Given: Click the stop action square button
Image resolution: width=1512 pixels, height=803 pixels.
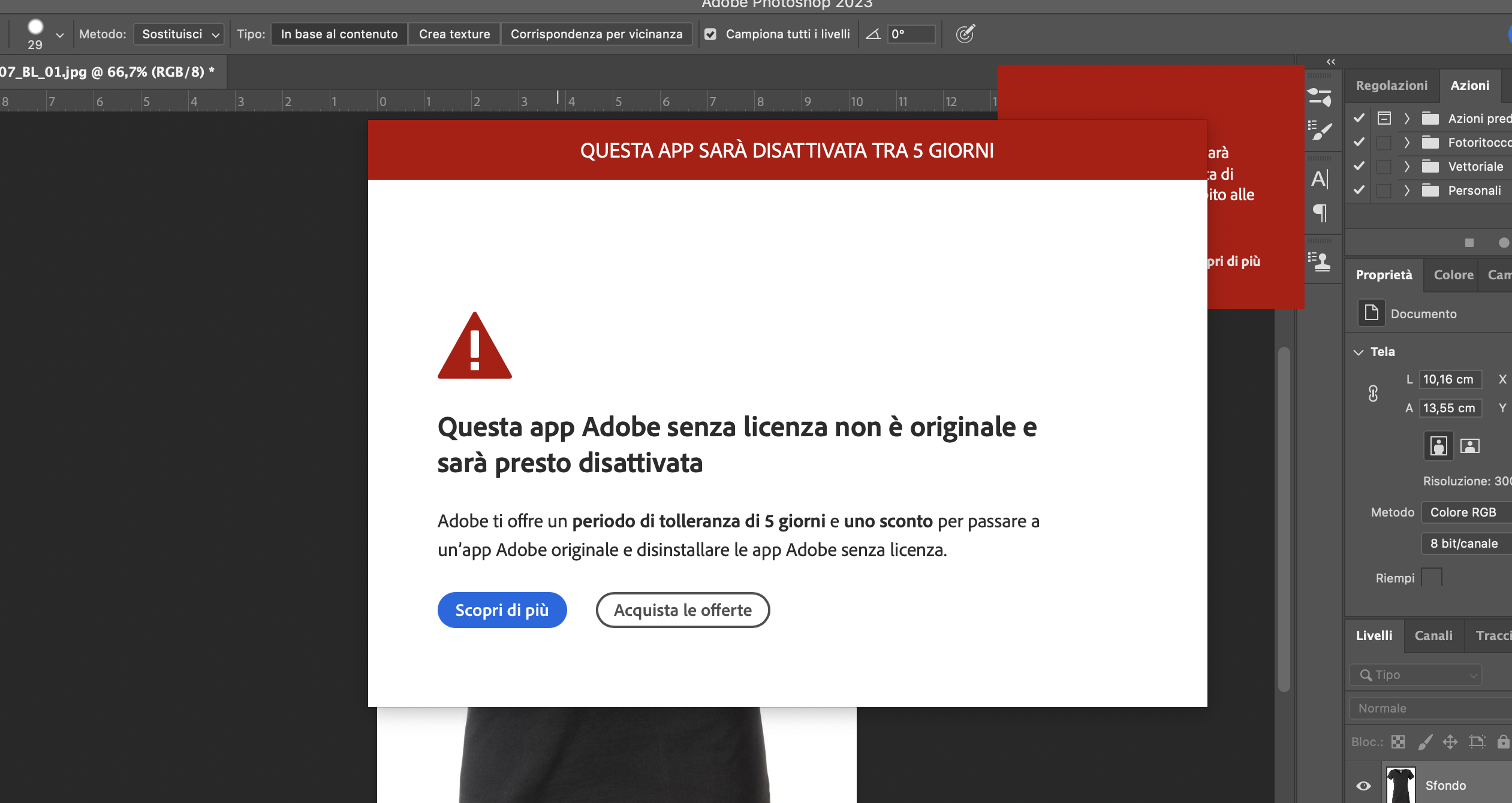Looking at the screenshot, I should point(1469,243).
